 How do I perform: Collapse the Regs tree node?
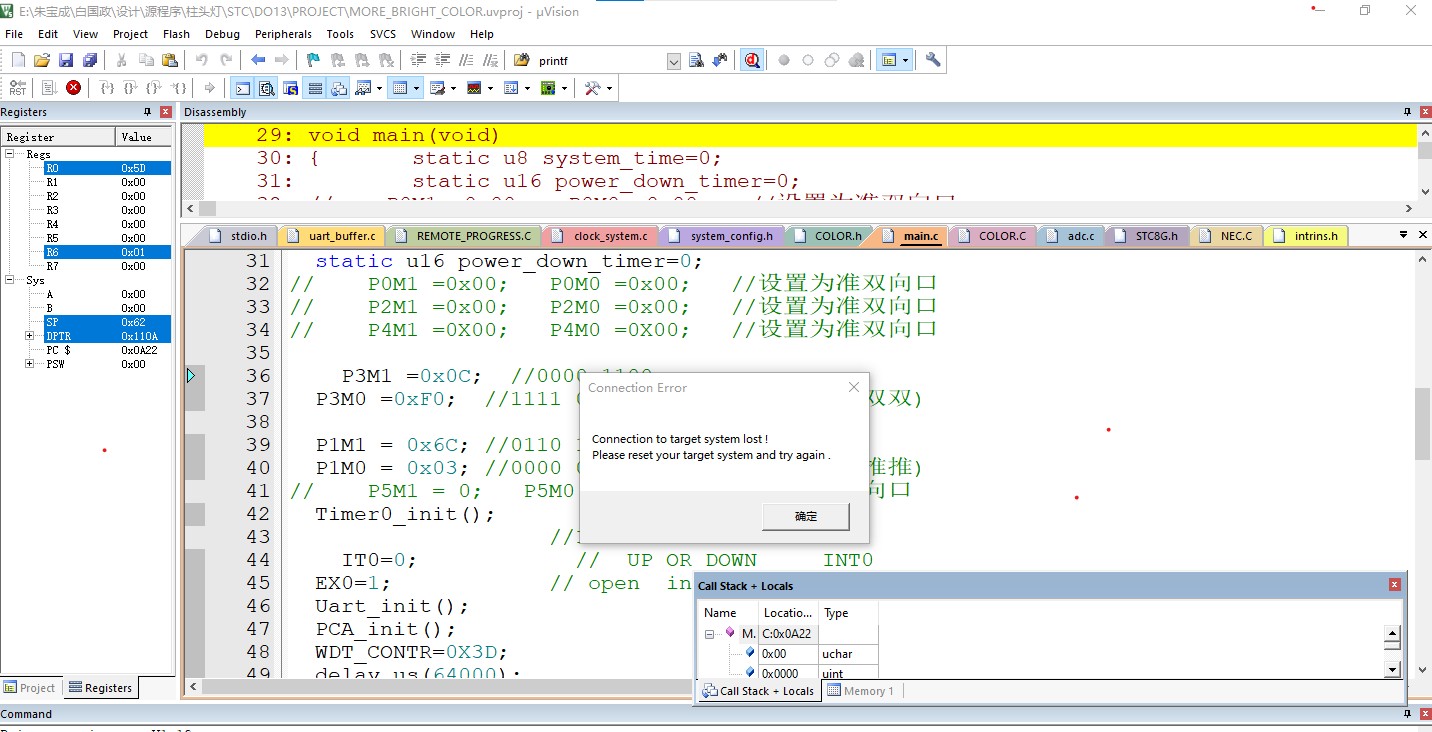pyautogui.click(x=10, y=154)
